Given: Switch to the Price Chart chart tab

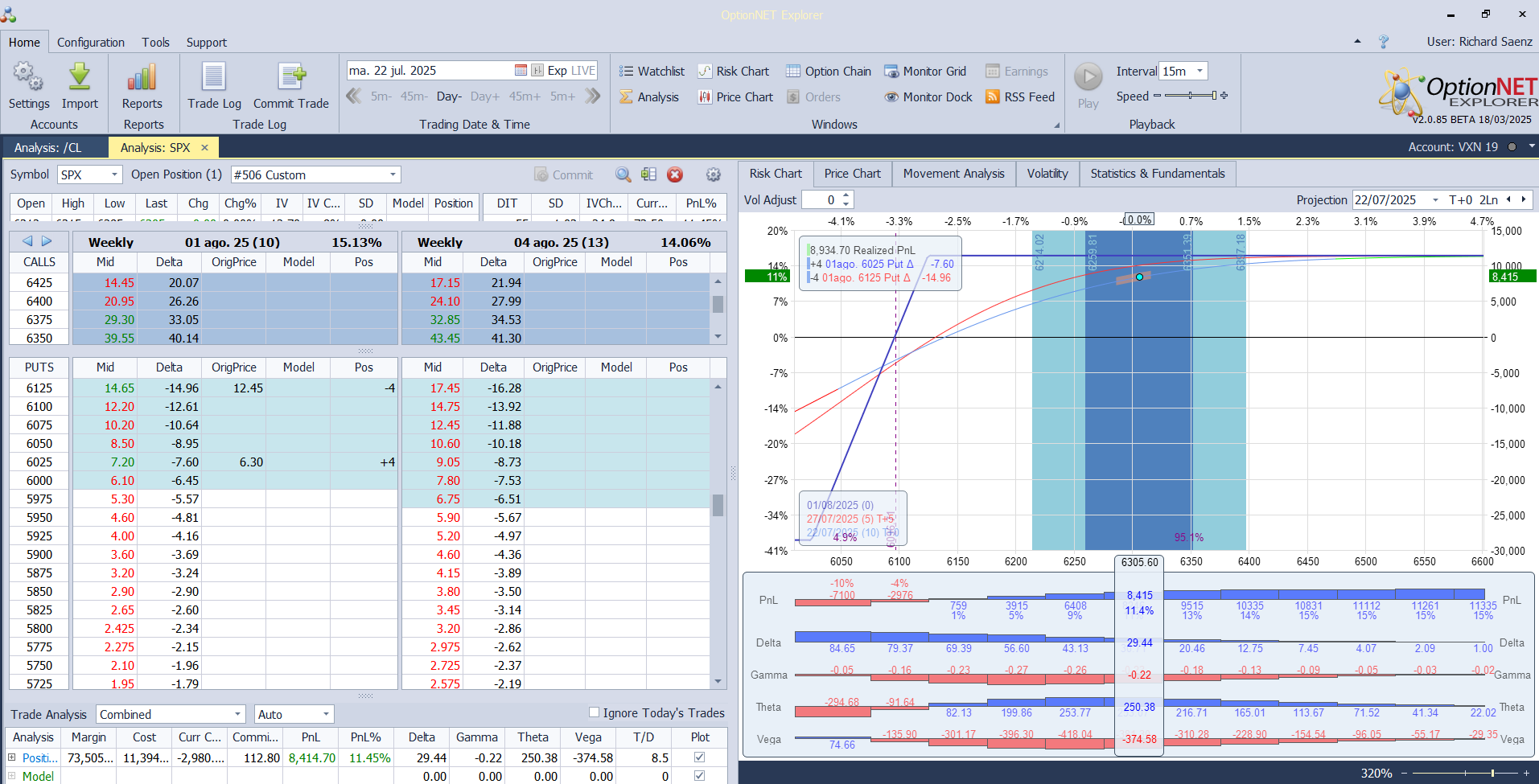Looking at the screenshot, I should click(852, 174).
